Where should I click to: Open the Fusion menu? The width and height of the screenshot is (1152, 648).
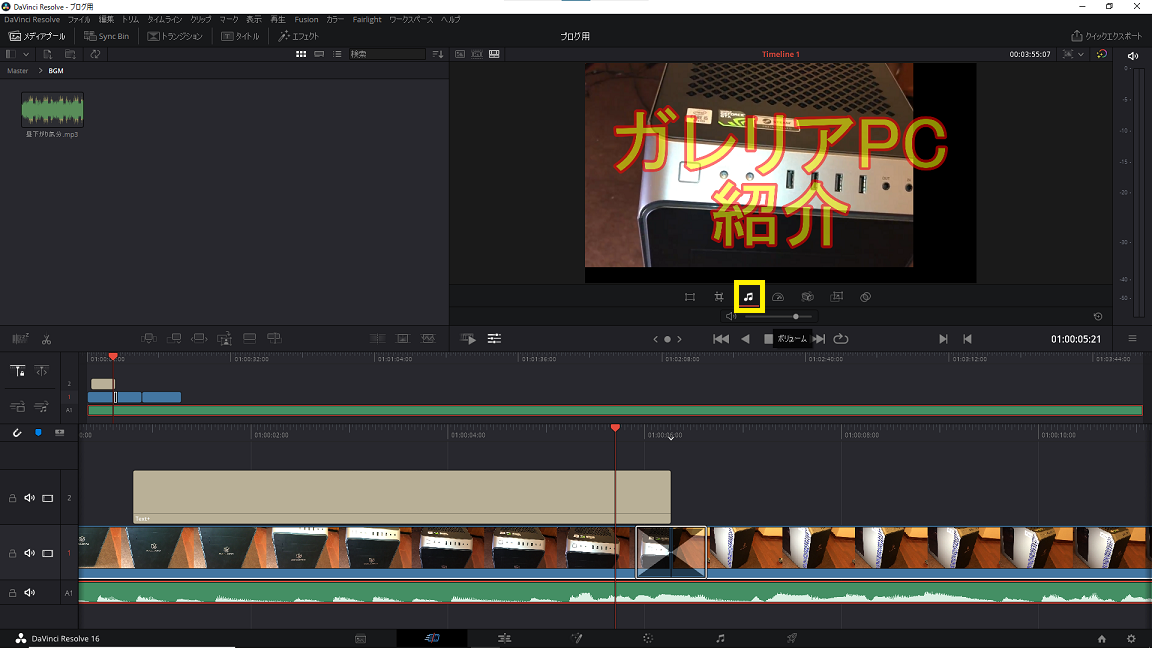coord(306,20)
